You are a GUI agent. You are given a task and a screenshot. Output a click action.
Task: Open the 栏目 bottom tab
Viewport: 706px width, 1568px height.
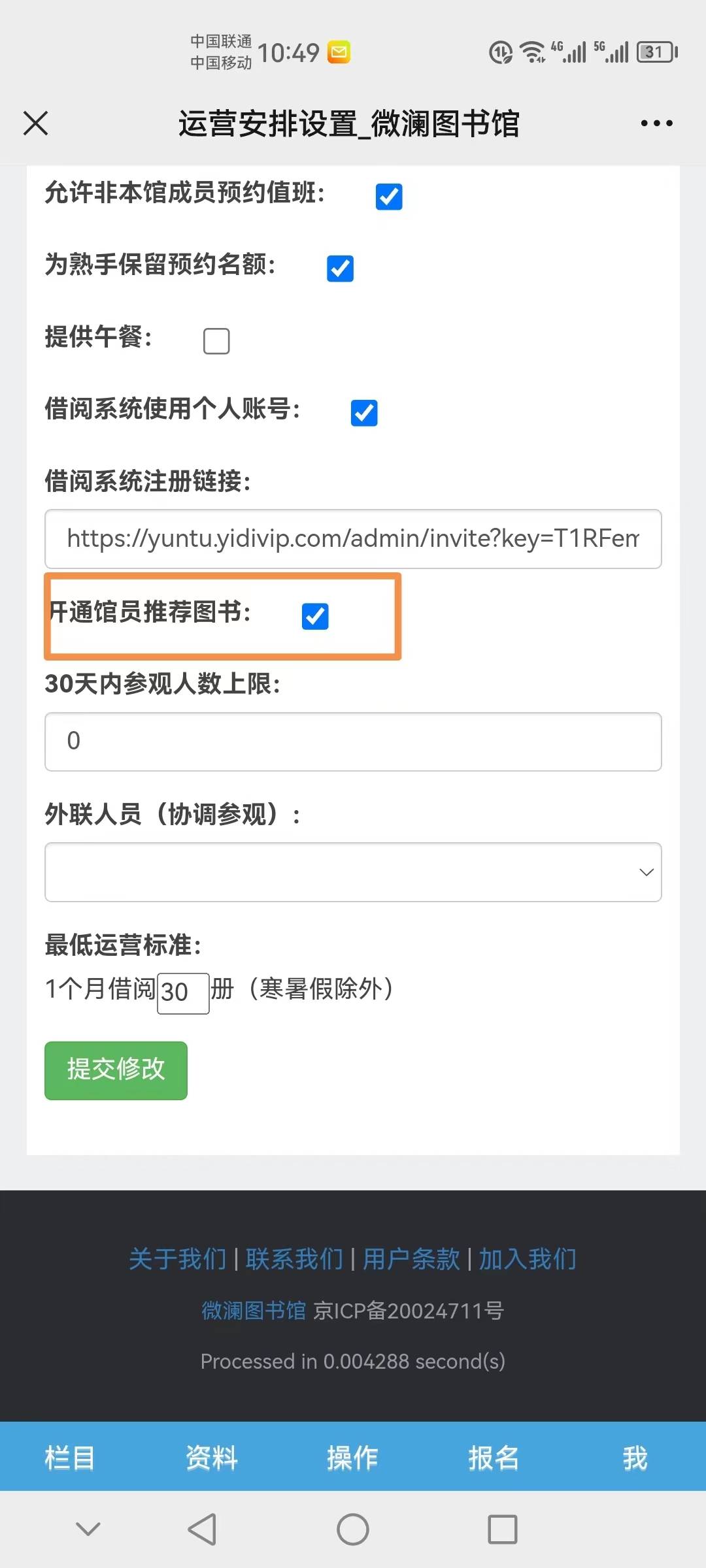point(70,1458)
